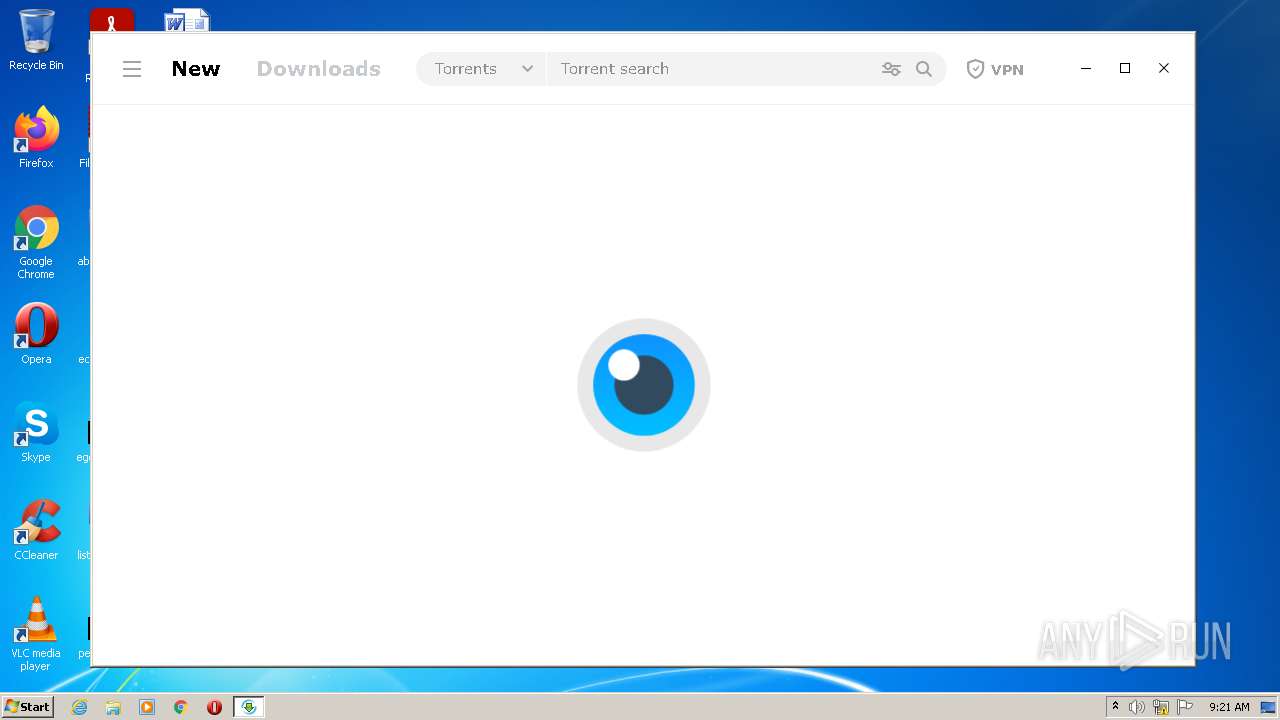This screenshot has width=1280, height=720.
Task: Open Action Center flag icon
Action: 1185,707
